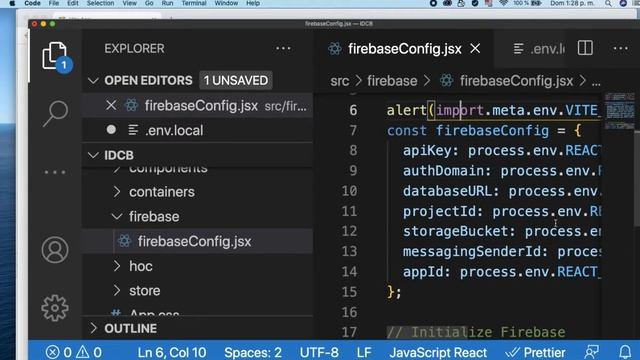Click unsaved dot next to .env.local
Viewport: 640px width, 360px height.
click(x=111, y=130)
